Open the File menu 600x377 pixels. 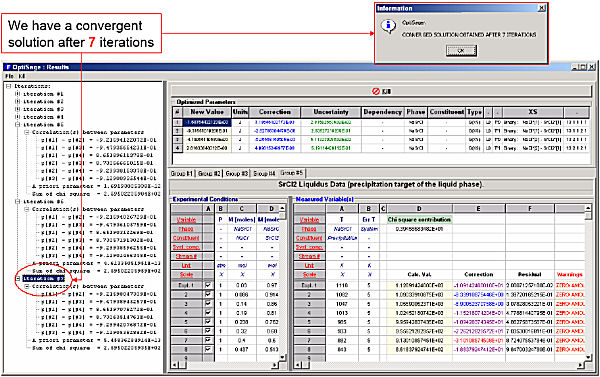tap(10, 76)
